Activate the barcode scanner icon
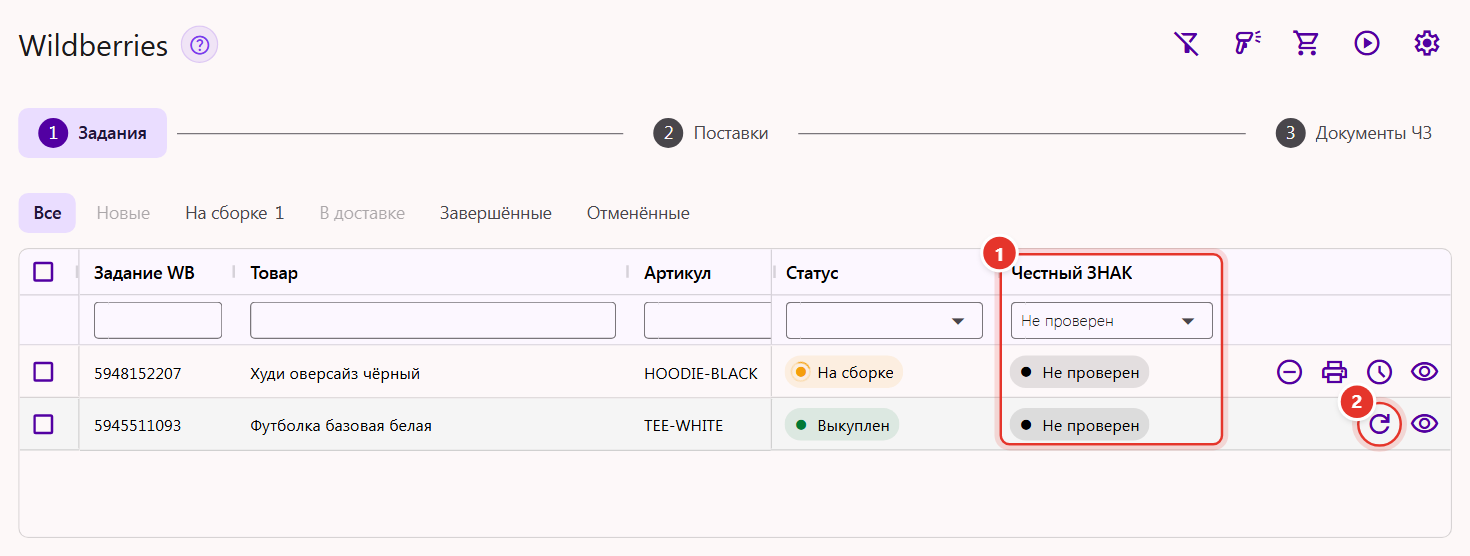The image size is (1470, 556). click(1247, 43)
